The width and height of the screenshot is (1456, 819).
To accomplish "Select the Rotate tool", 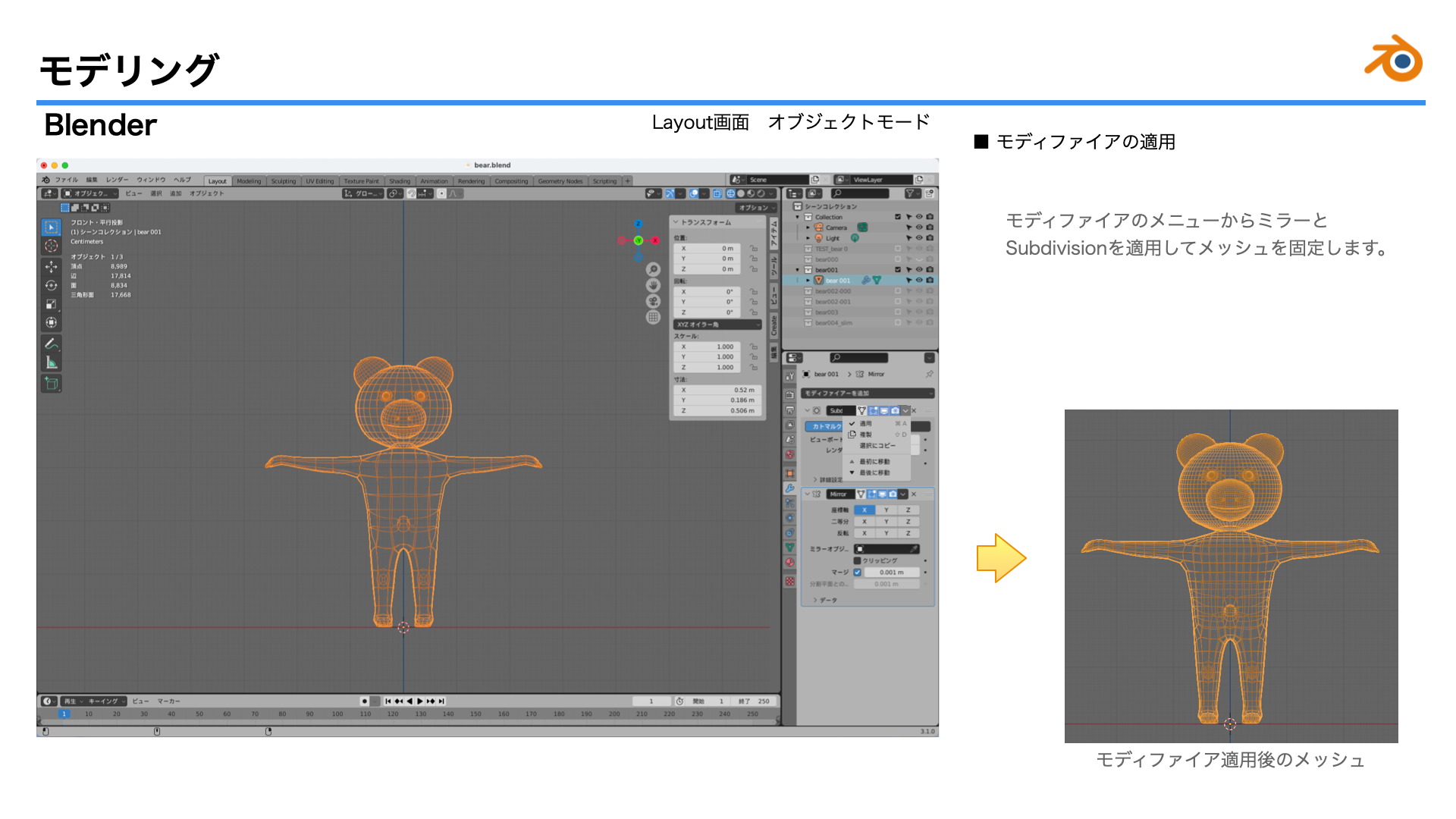I will coord(51,286).
